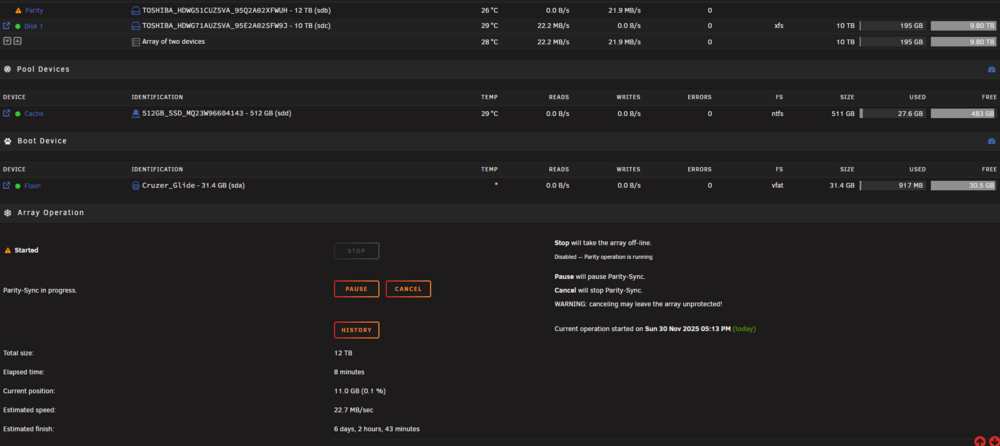This screenshot has width=1000, height=446.
Task: Open the Cache device link
Action: pyautogui.click(x=34, y=114)
